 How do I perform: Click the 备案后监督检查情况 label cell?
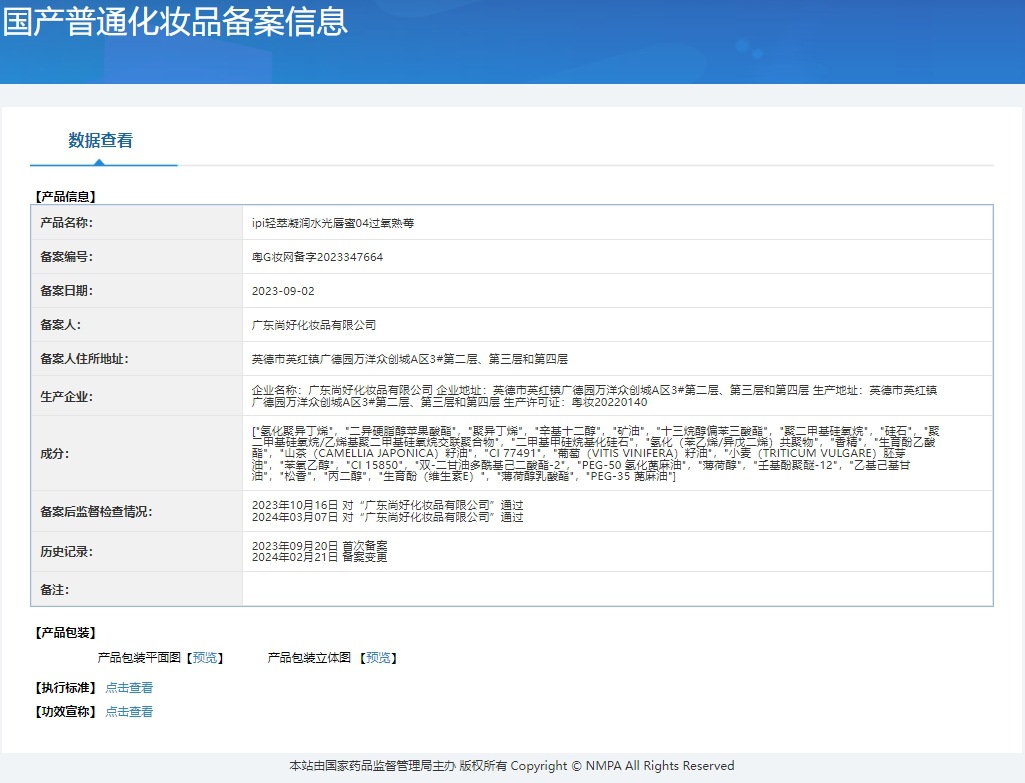pyautogui.click(x=137, y=511)
